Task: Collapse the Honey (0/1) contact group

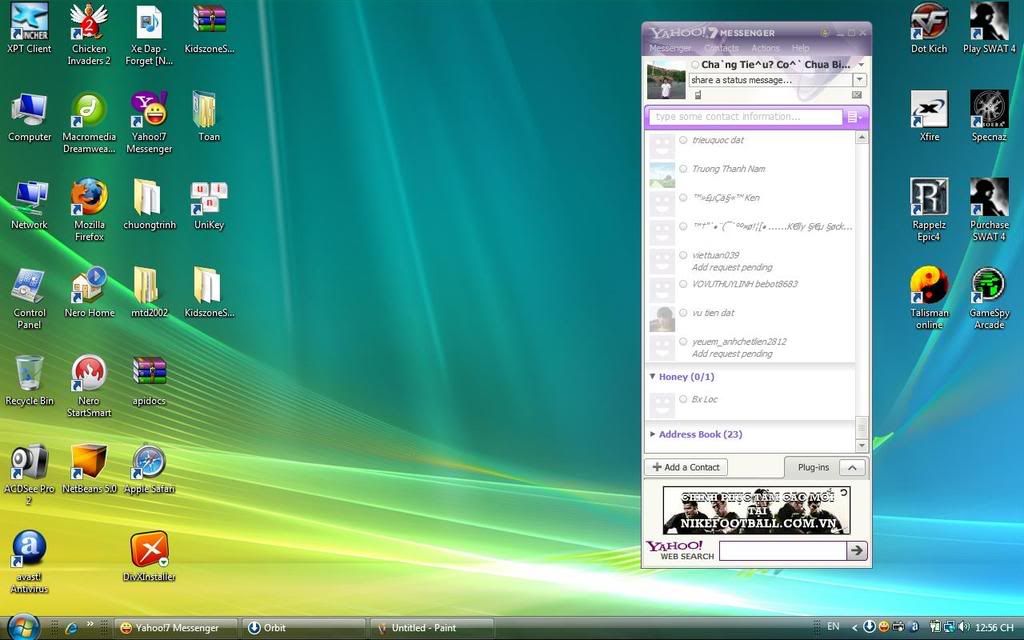Action: click(x=652, y=377)
